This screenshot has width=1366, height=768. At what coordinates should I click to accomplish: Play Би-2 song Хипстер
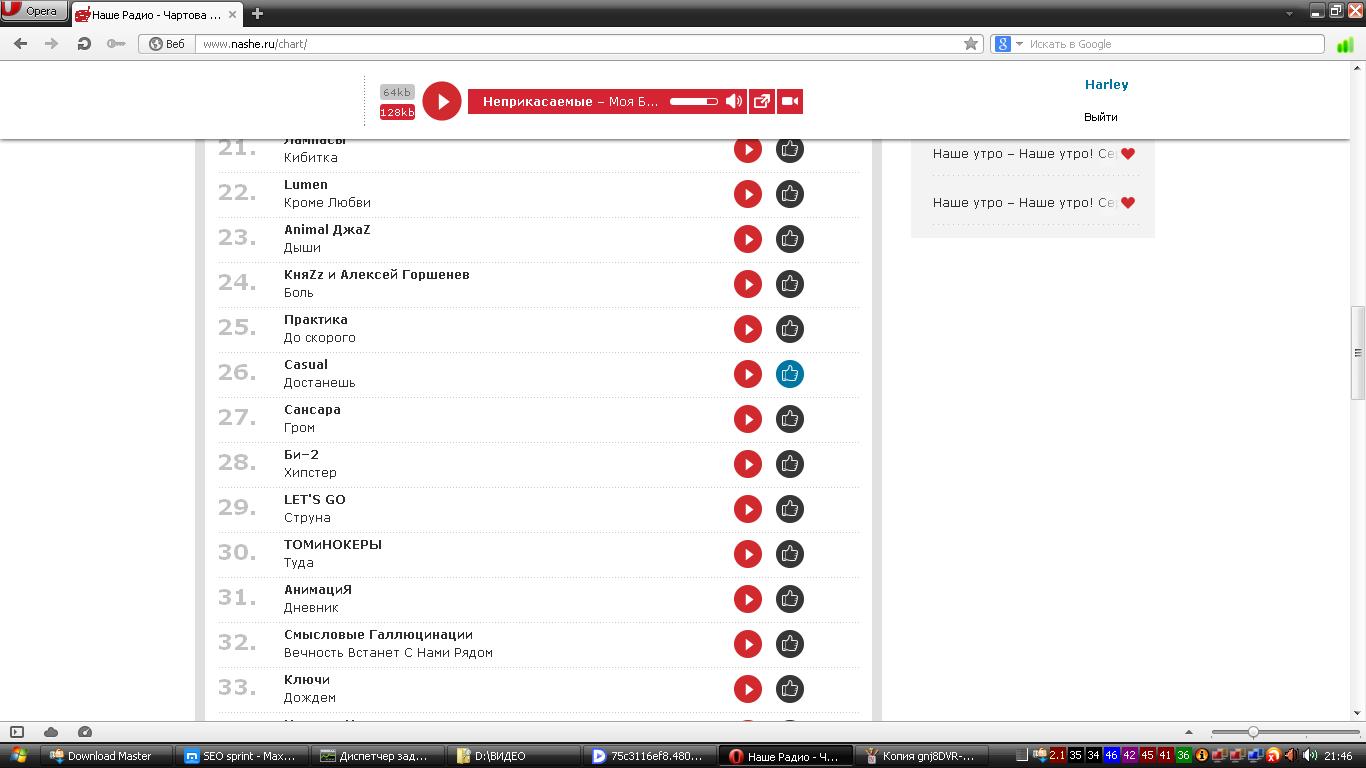(748, 464)
